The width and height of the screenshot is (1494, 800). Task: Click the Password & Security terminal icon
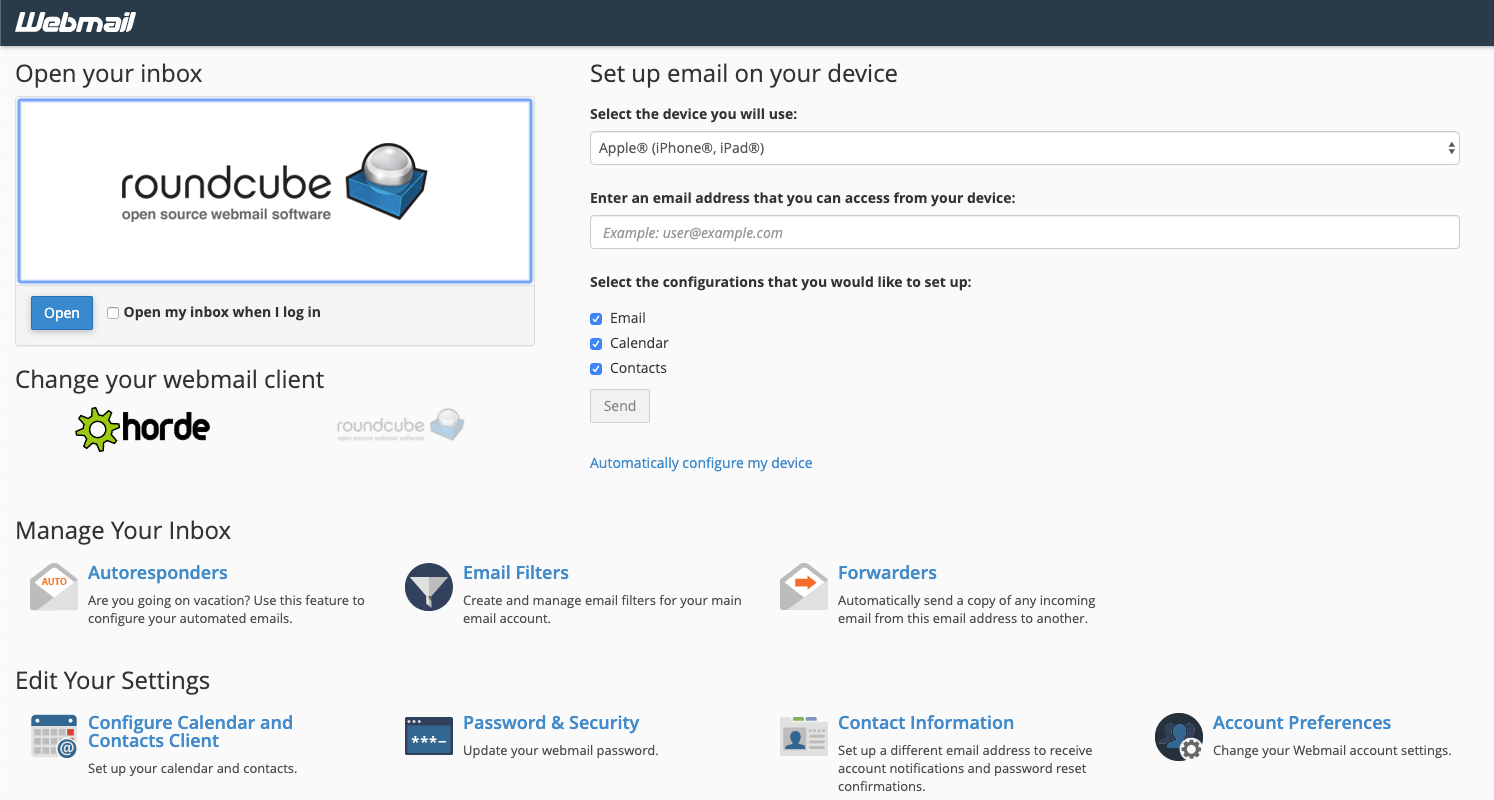click(x=428, y=736)
